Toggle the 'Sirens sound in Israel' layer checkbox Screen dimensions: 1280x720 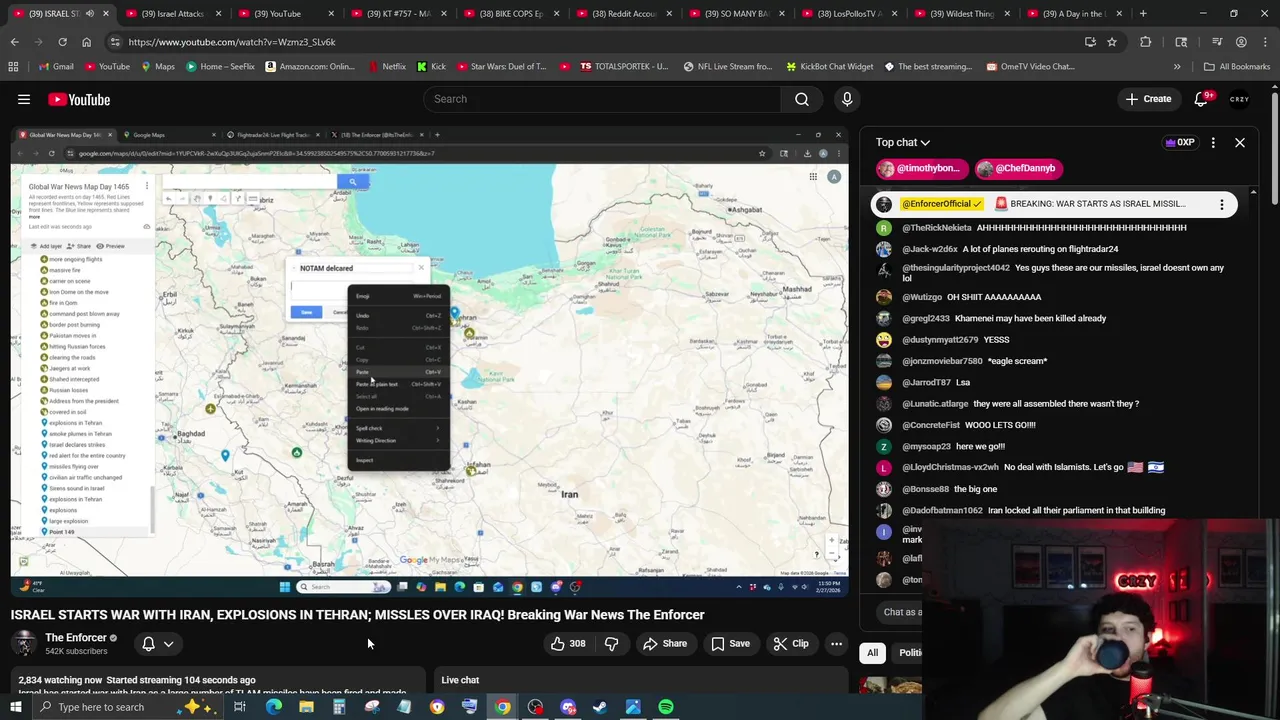coord(44,488)
